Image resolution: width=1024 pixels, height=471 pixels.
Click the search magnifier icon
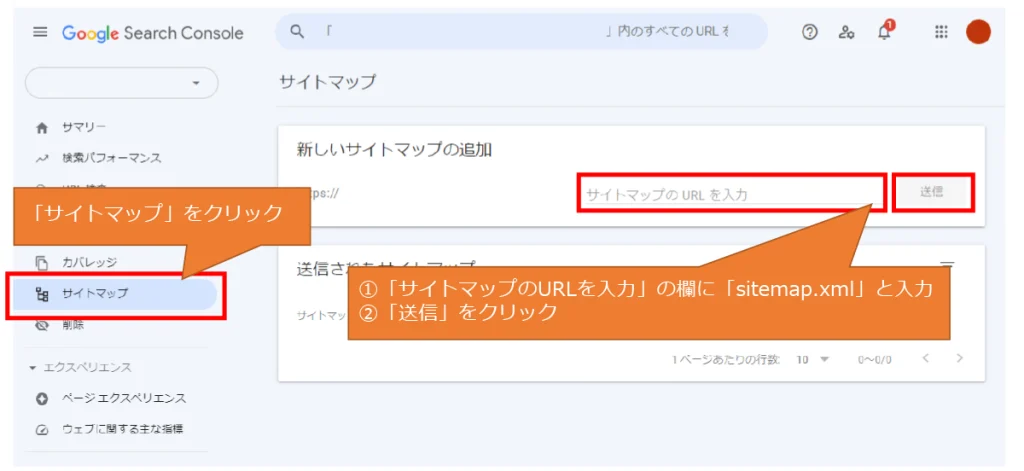pos(297,32)
